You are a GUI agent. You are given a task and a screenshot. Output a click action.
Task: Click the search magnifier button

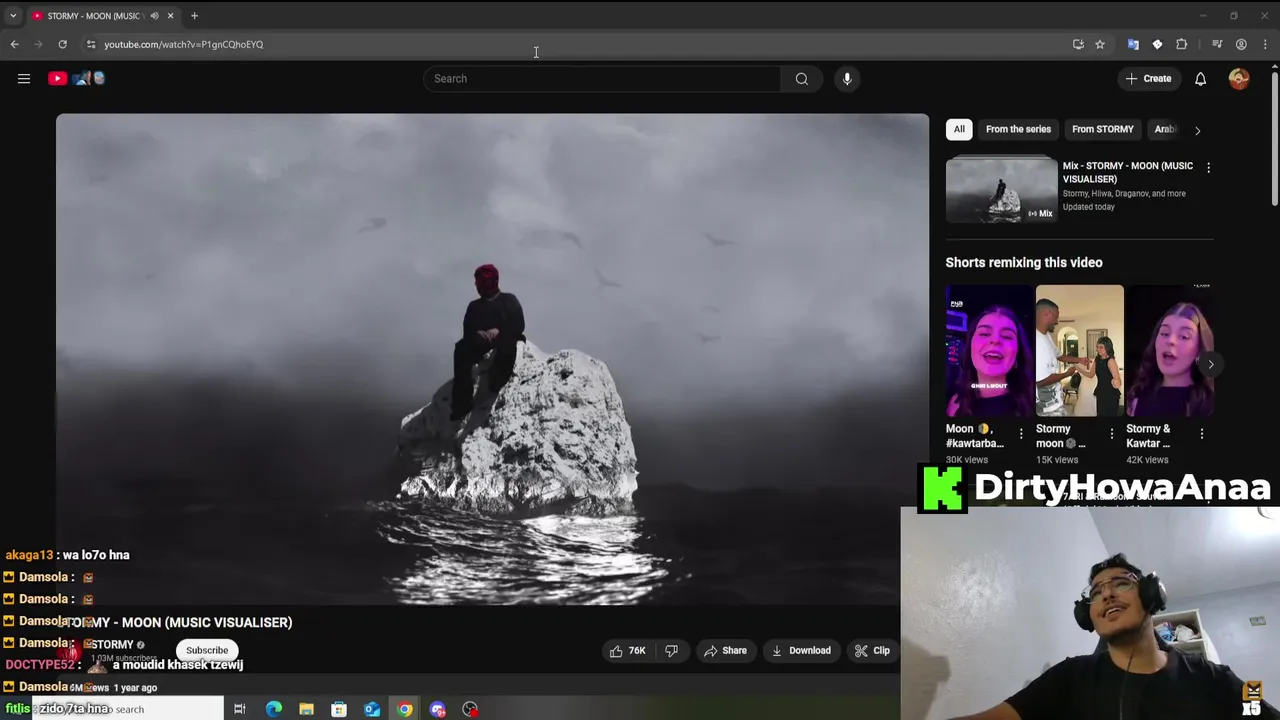click(x=802, y=79)
